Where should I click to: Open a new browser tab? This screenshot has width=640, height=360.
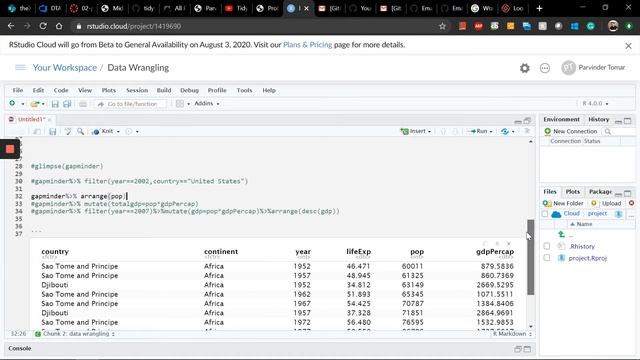tap(539, 8)
